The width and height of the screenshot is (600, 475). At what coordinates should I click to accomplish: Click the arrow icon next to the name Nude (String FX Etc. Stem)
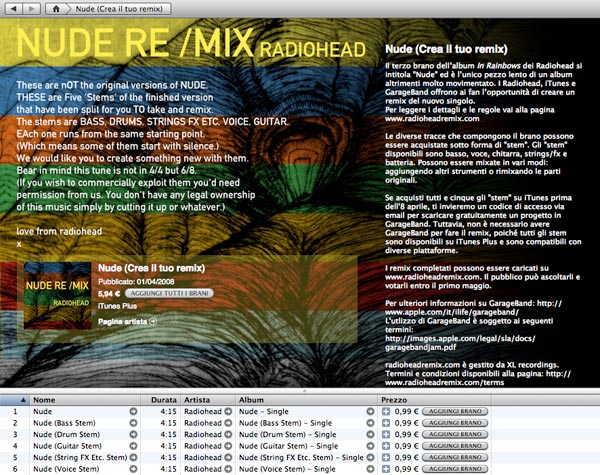(133, 457)
